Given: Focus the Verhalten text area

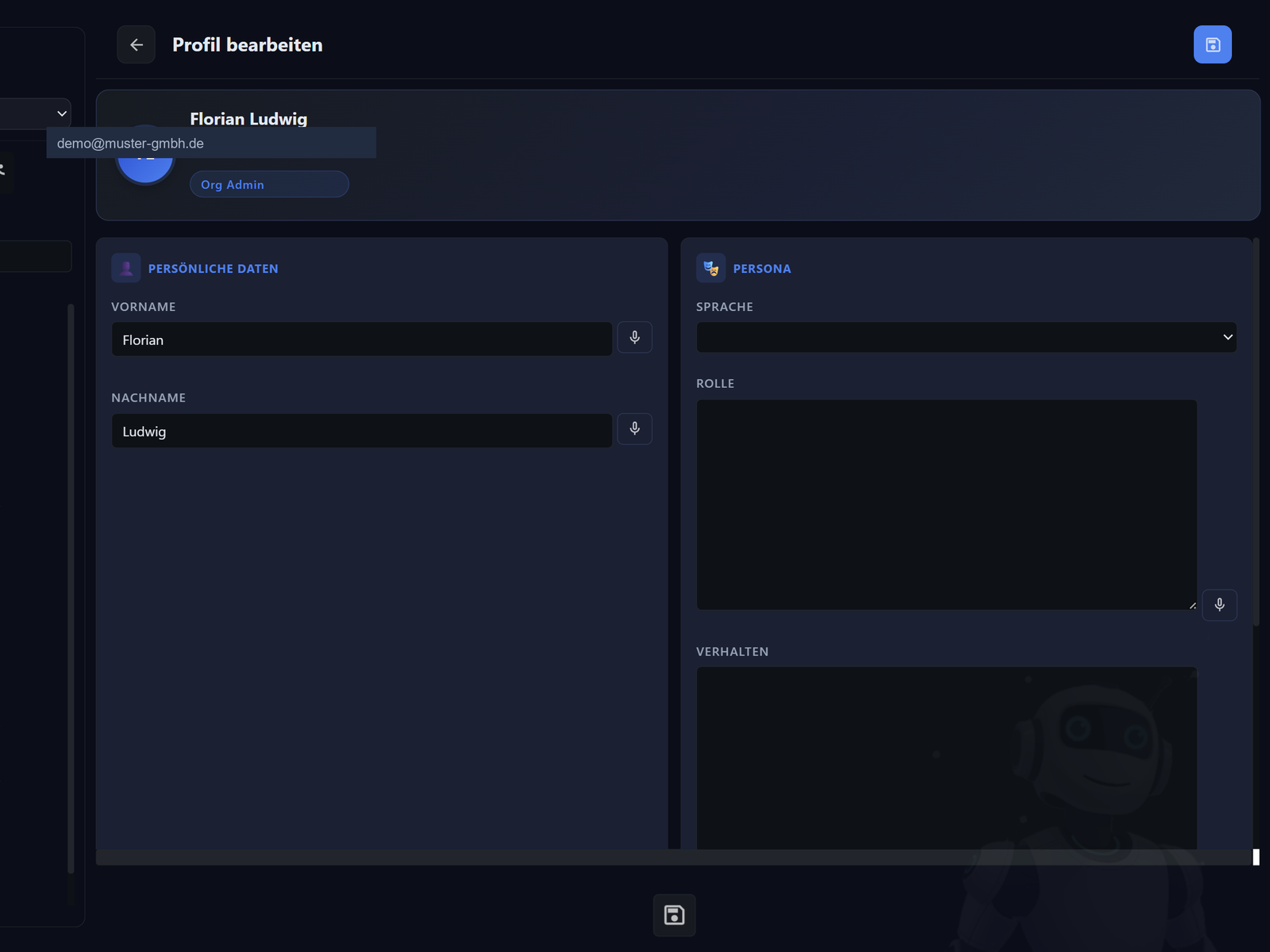Looking at the screenshot, I should 946,758.
